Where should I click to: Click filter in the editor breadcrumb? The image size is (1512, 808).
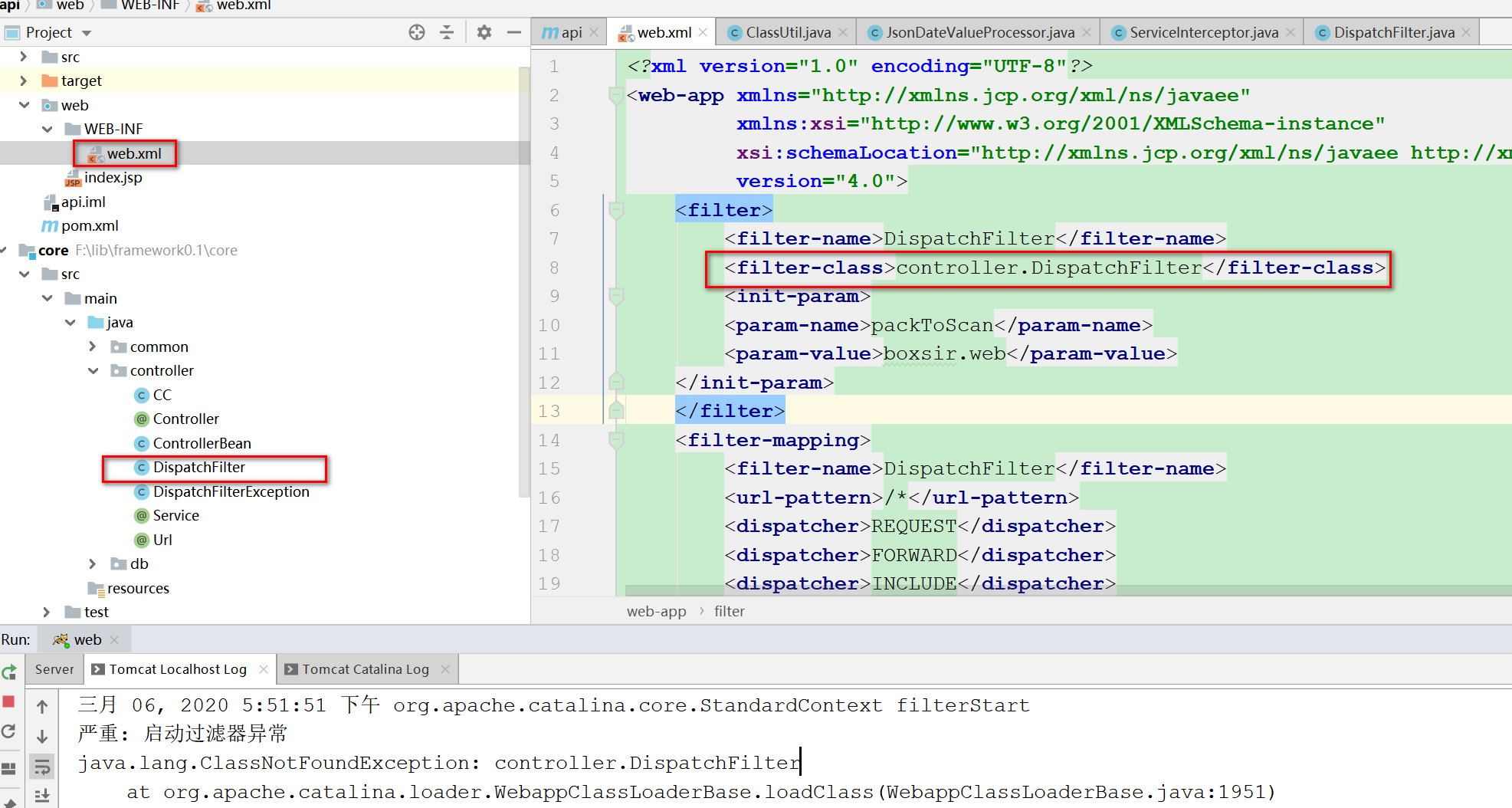point(730,611)
